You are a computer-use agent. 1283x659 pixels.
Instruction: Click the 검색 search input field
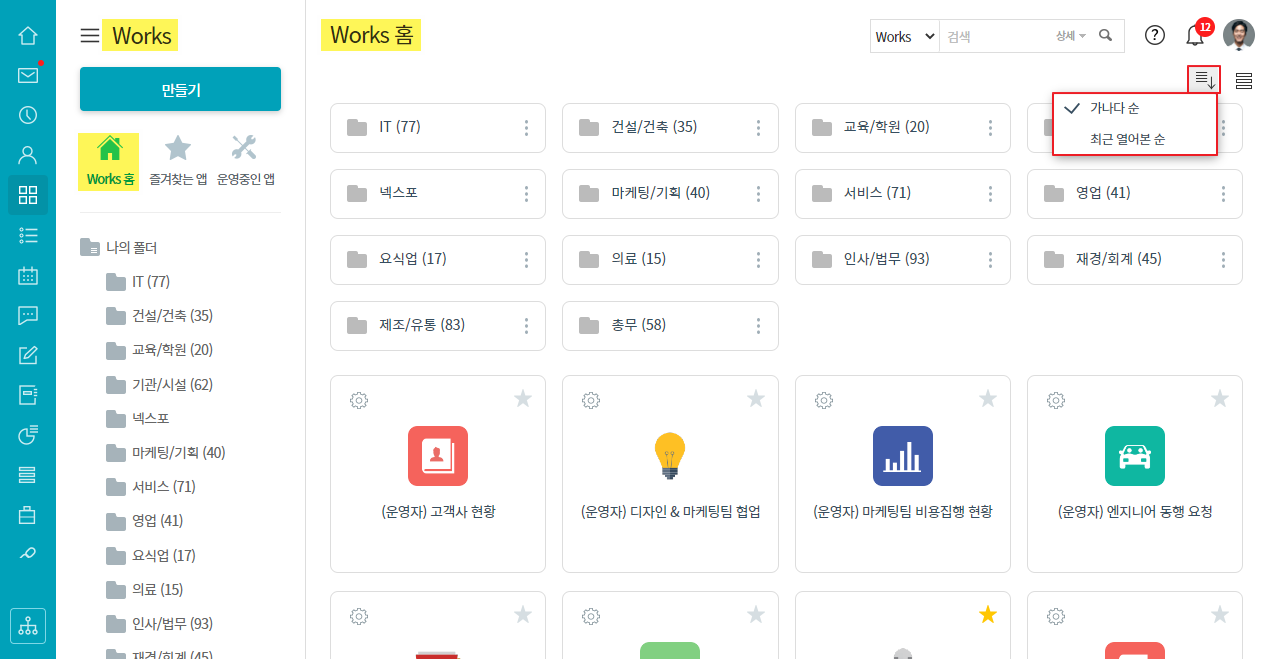click(995, 36)
